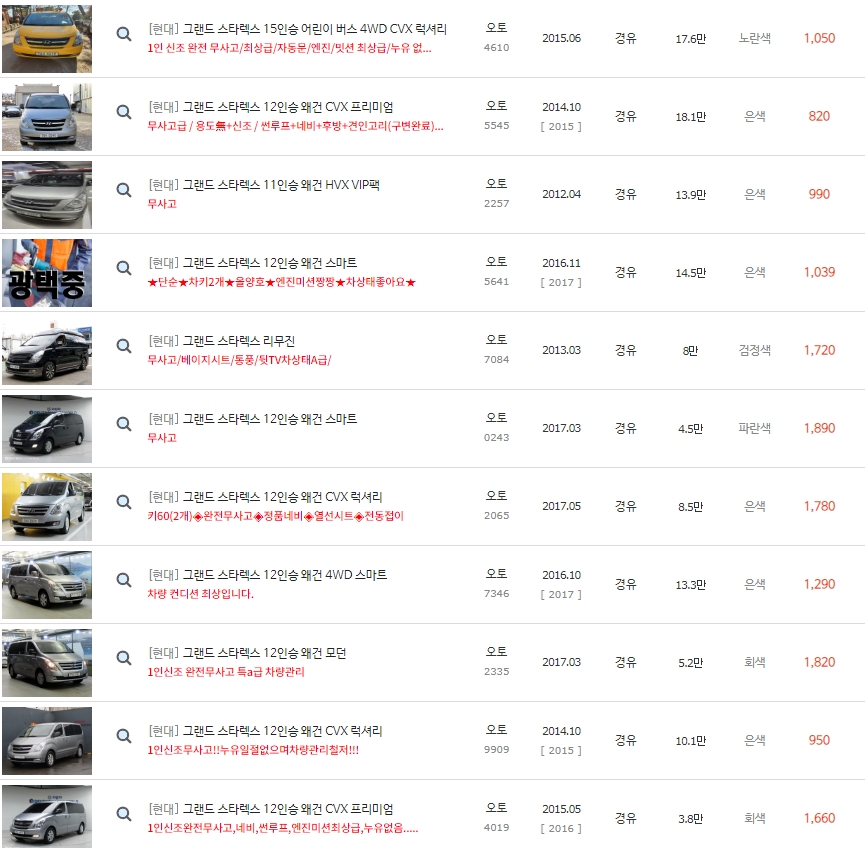The image size is (865, 848).
Task: Open the 그랜드 스타렉스 15인승 어린이 버스 listing title
Action: [300, 28]
